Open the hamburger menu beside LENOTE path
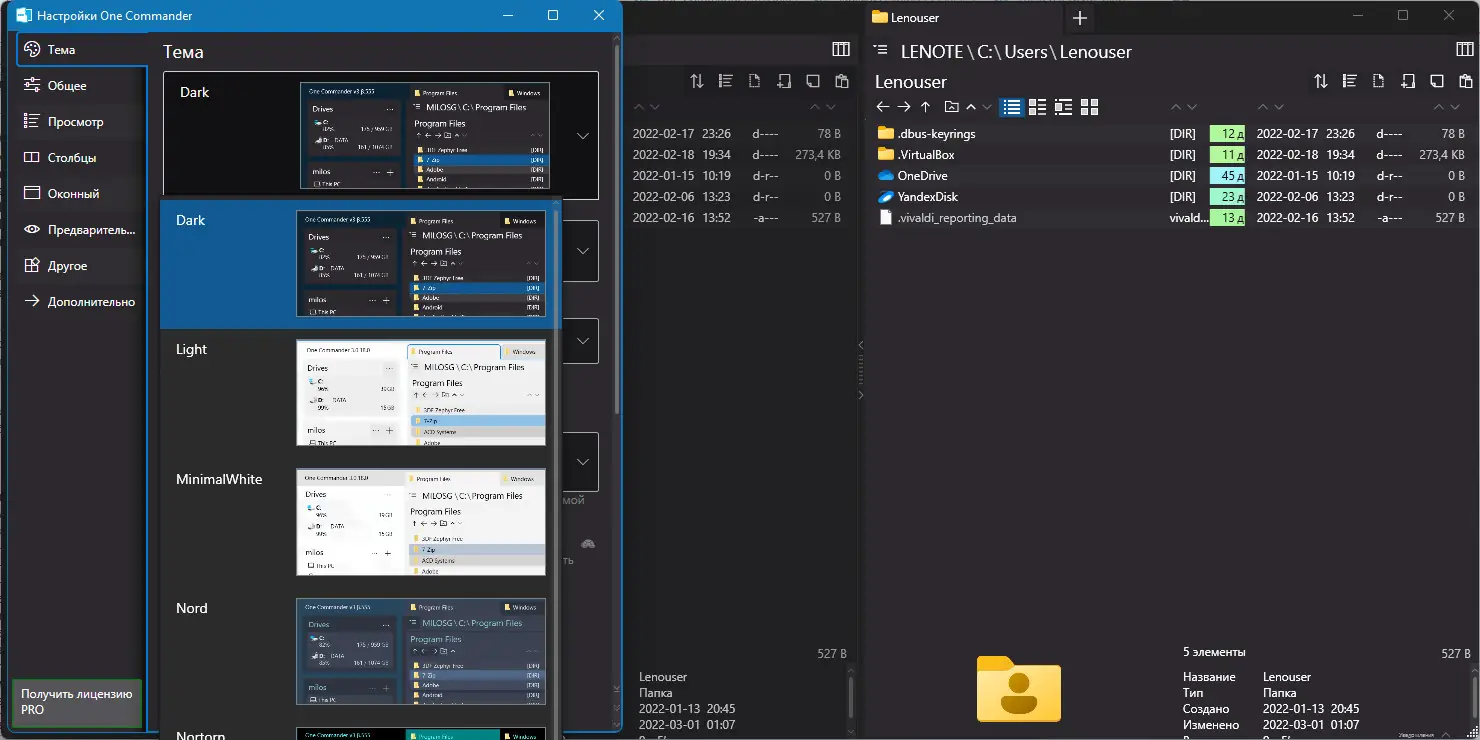1480x740 pixels. pyautogui.click(x=881, y=51)
